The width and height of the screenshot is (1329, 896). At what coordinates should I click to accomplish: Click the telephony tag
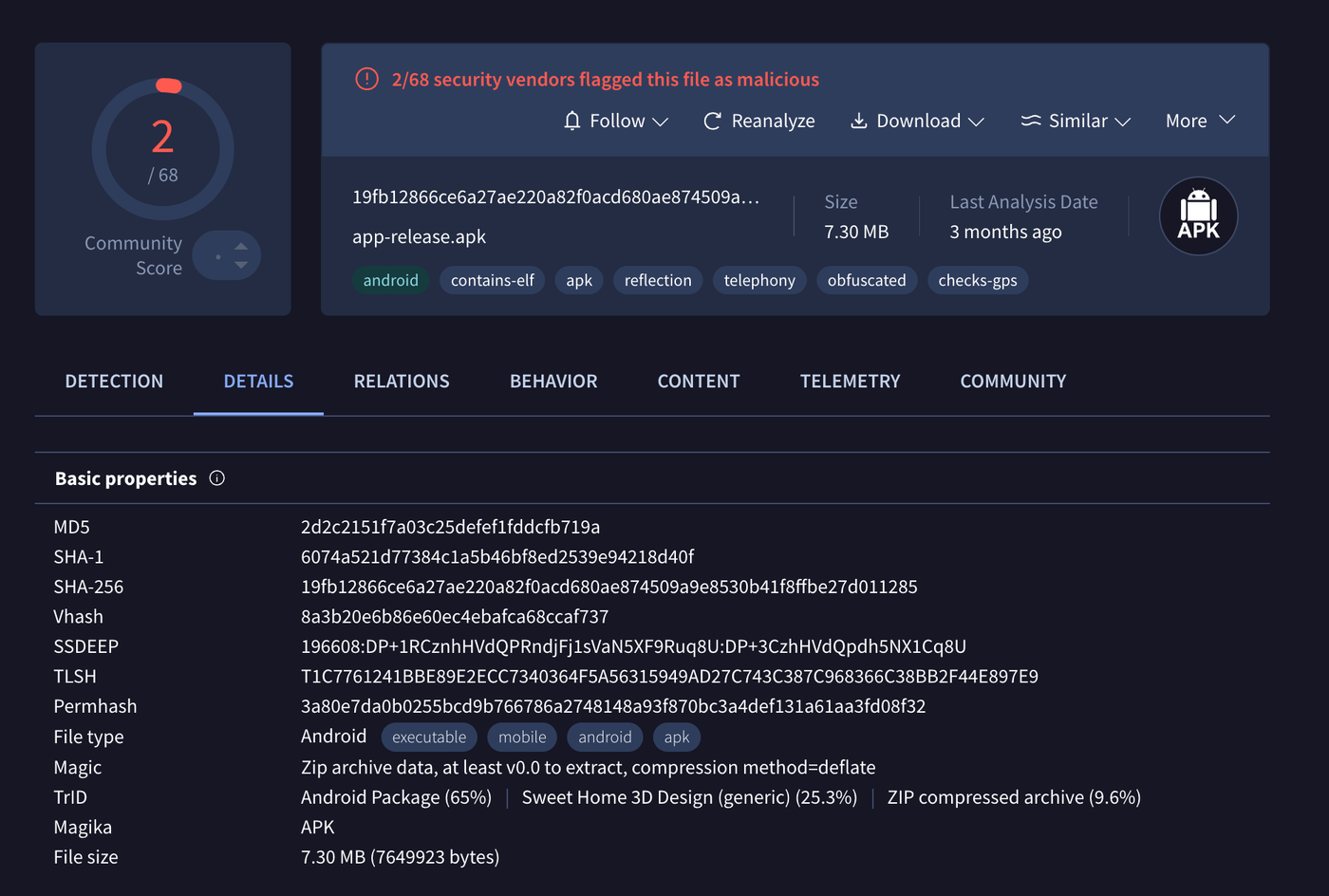click(759, 280)
